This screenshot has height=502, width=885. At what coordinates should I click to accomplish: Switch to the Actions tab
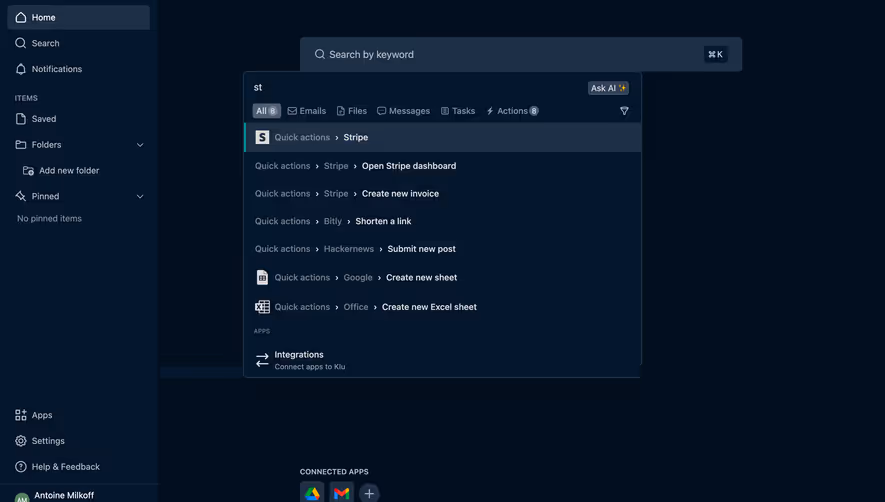point(512,111)
